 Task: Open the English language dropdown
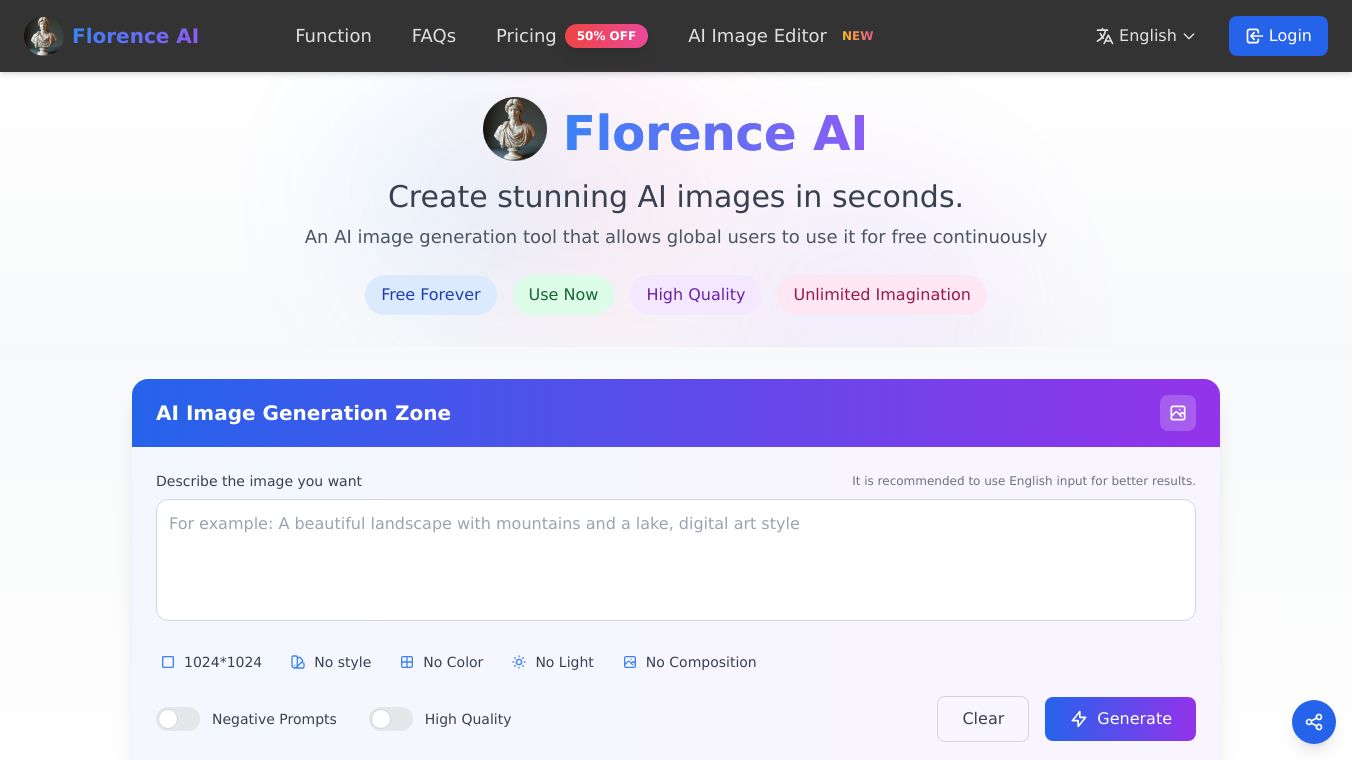click(x=1146, y=36)
